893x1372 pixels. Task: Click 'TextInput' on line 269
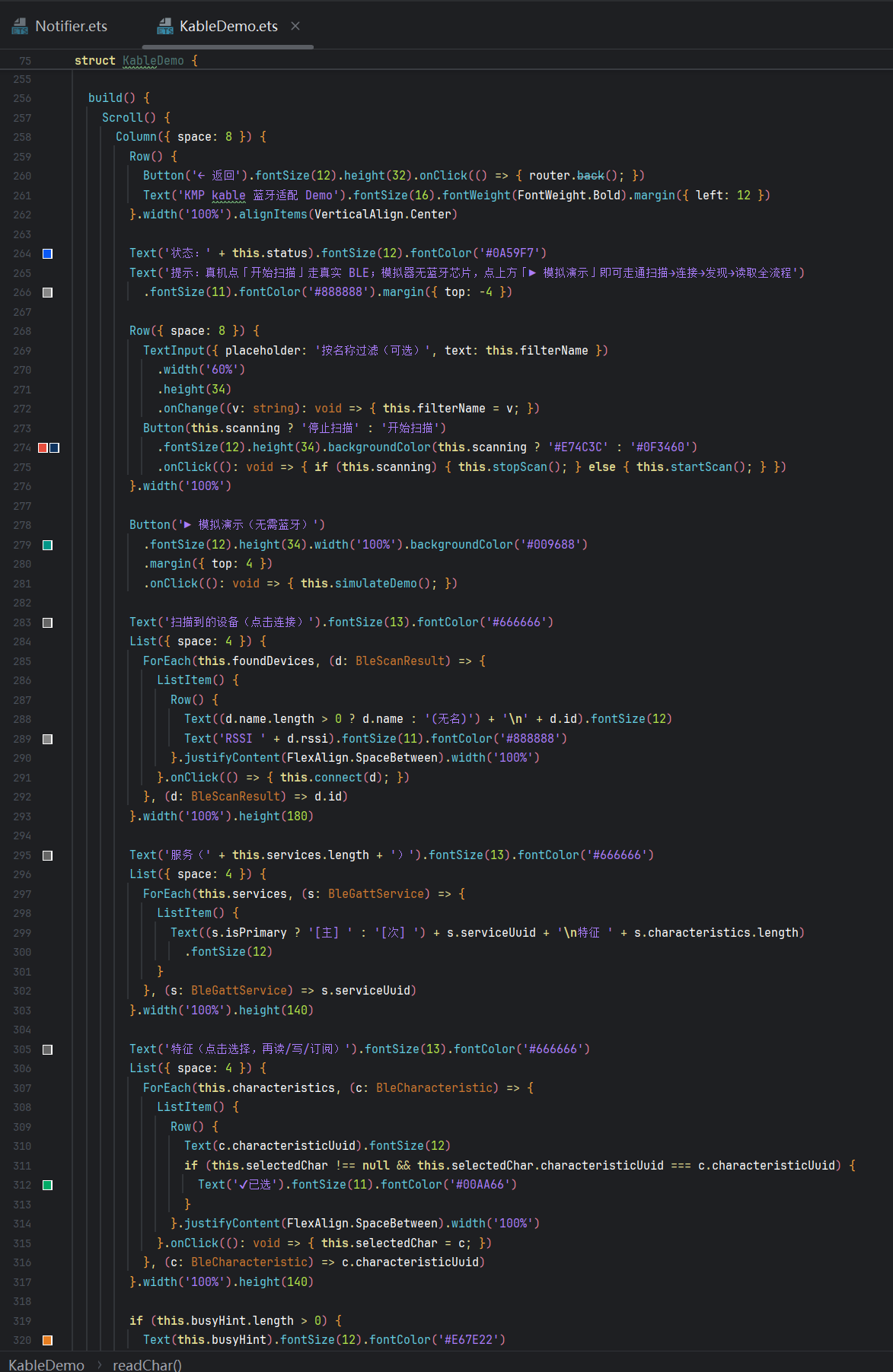click(174, 351)
